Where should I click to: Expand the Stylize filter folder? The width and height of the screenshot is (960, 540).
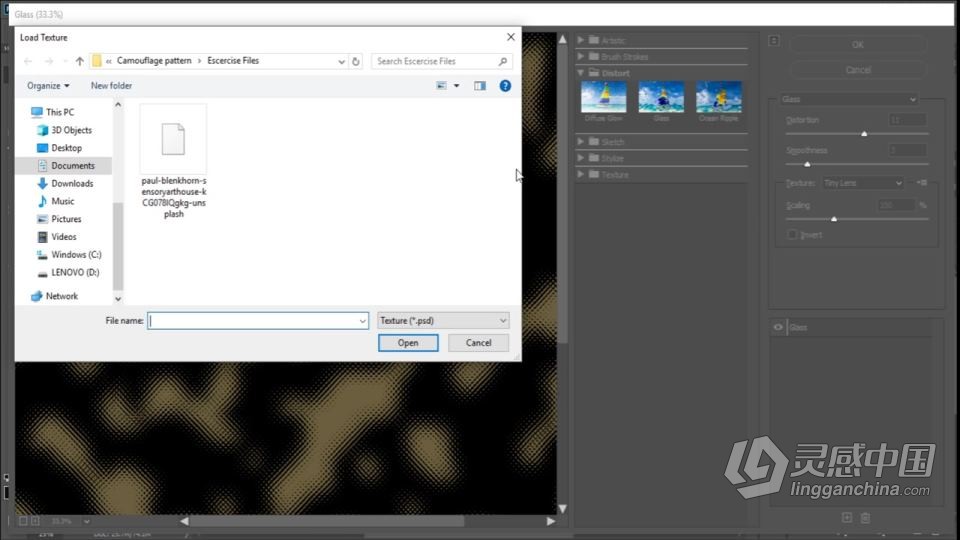pos(580,158)
